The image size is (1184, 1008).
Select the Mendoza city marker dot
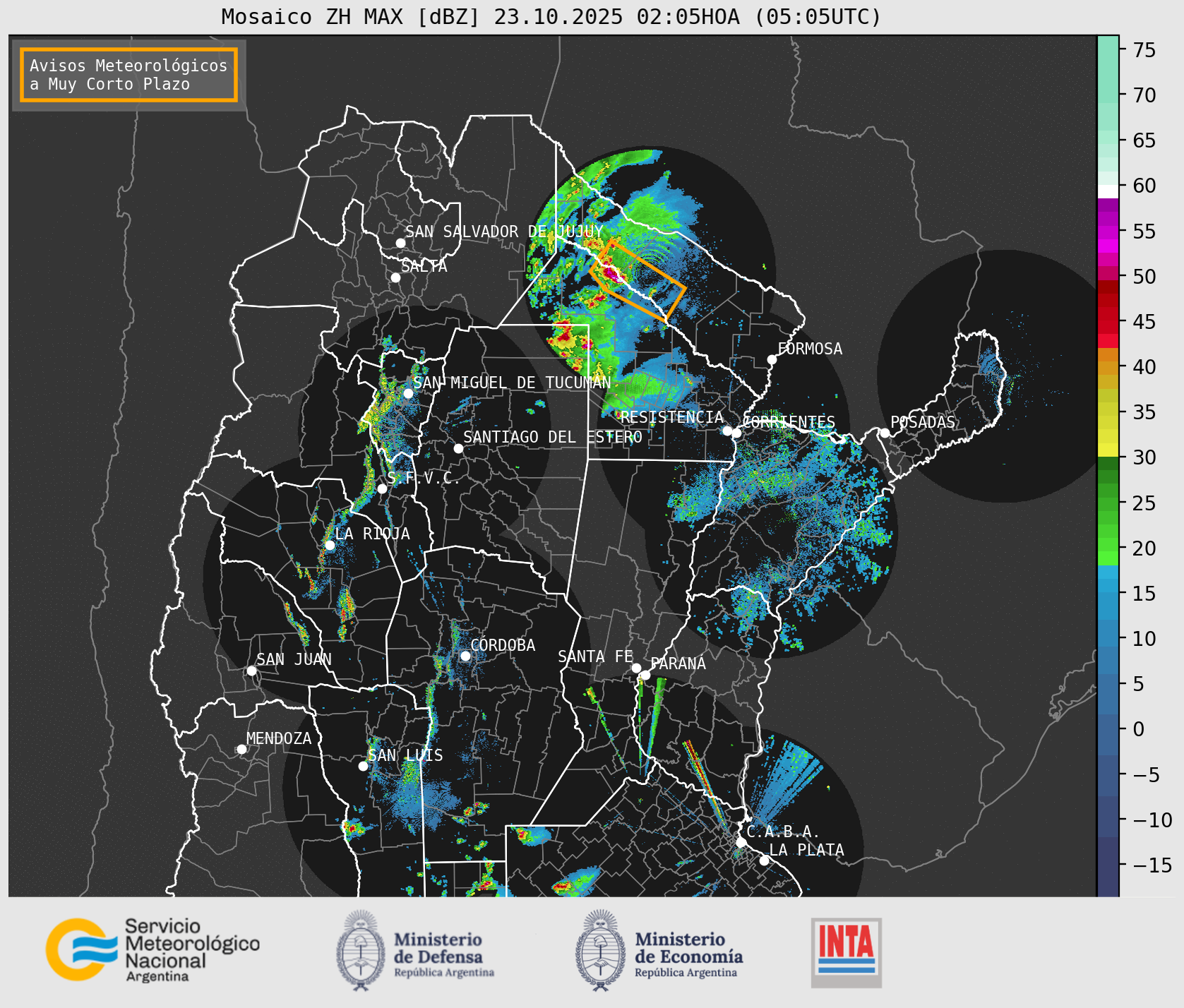point(241,749)
